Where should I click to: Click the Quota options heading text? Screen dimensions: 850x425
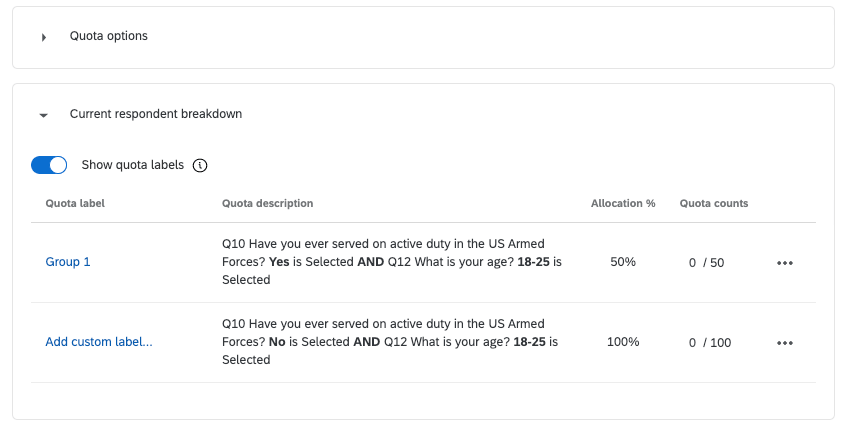(108, 36)
